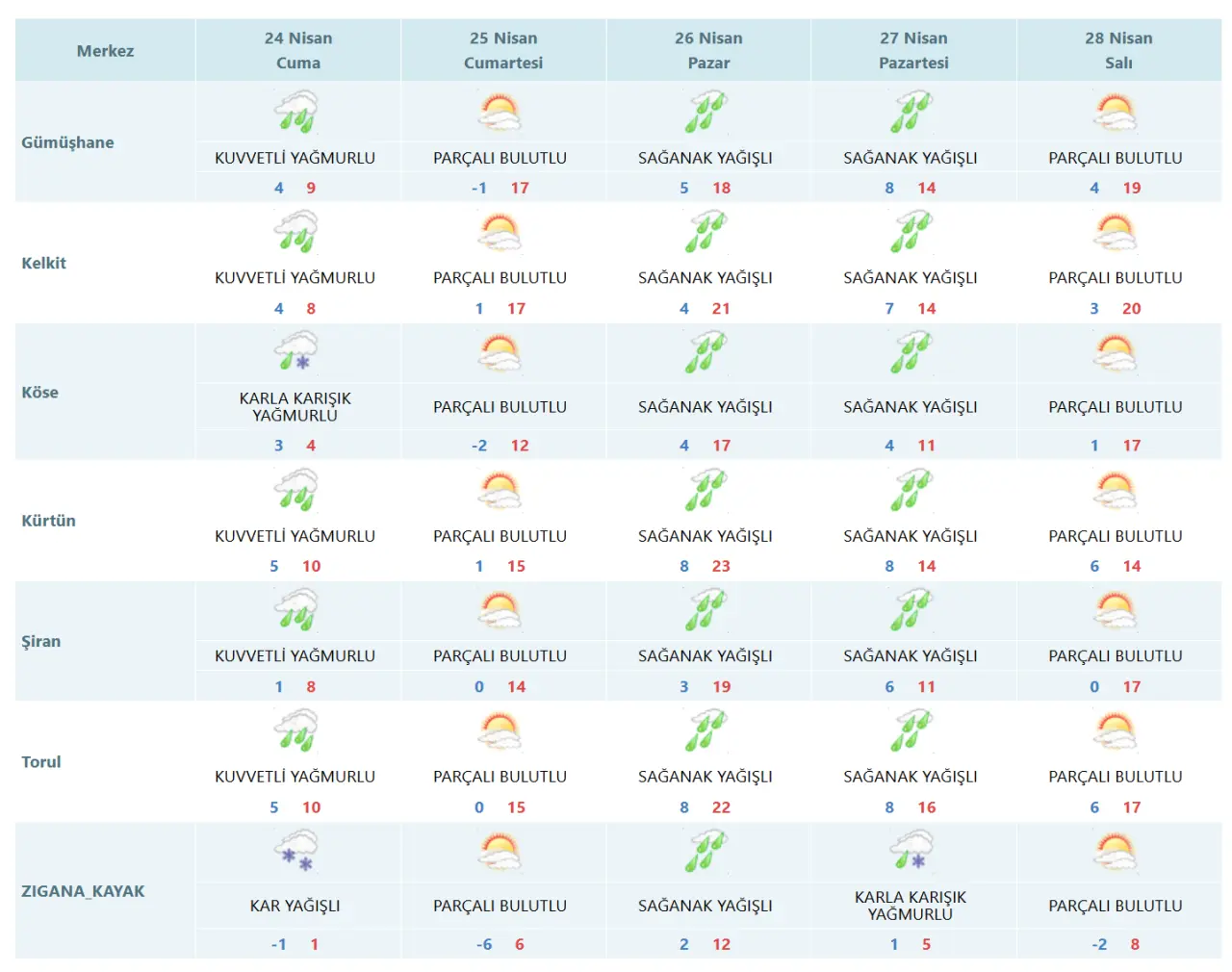Click ZIGANA_KAYAK's KAR YAĞIŞLI forecast text
The image size is (1232, 972).
tap(295, 906)
